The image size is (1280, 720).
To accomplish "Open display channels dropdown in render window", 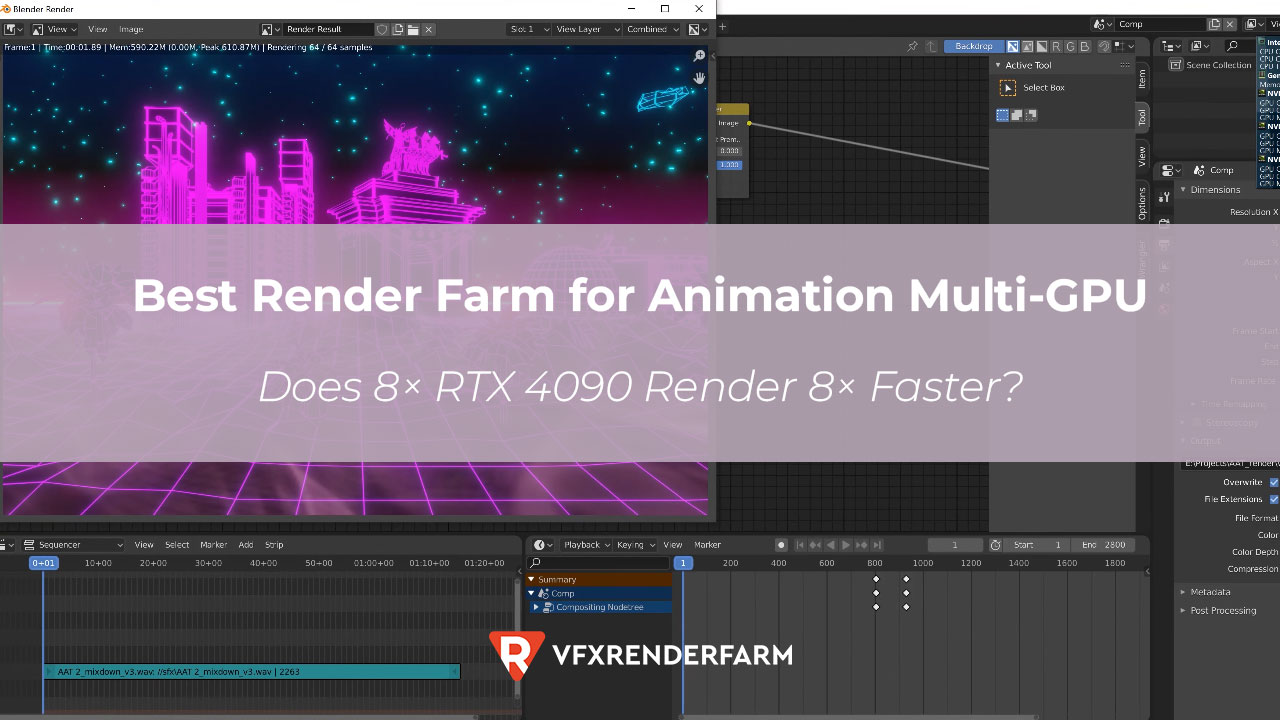I will (698, 30).
